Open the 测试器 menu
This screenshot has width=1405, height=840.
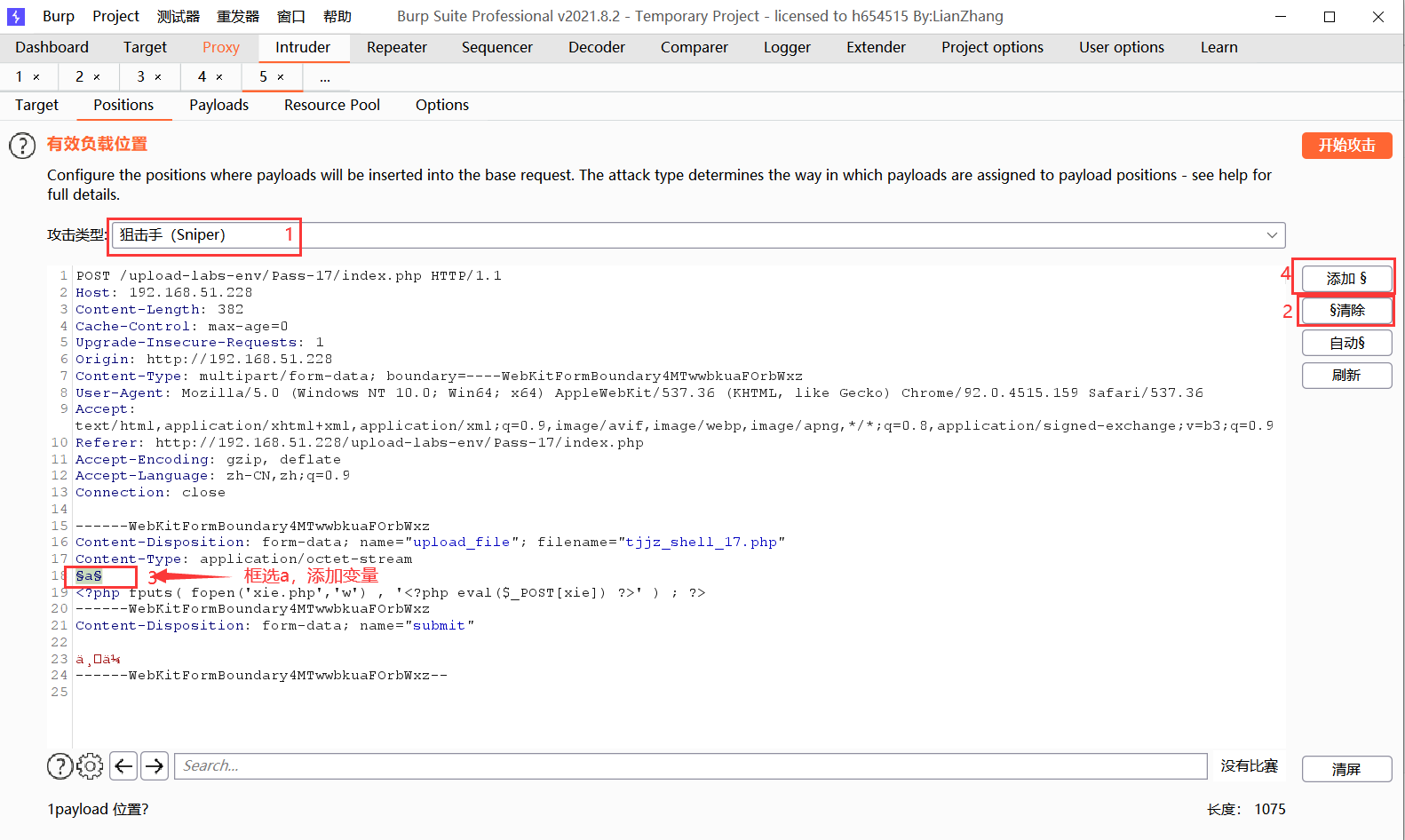179,16
